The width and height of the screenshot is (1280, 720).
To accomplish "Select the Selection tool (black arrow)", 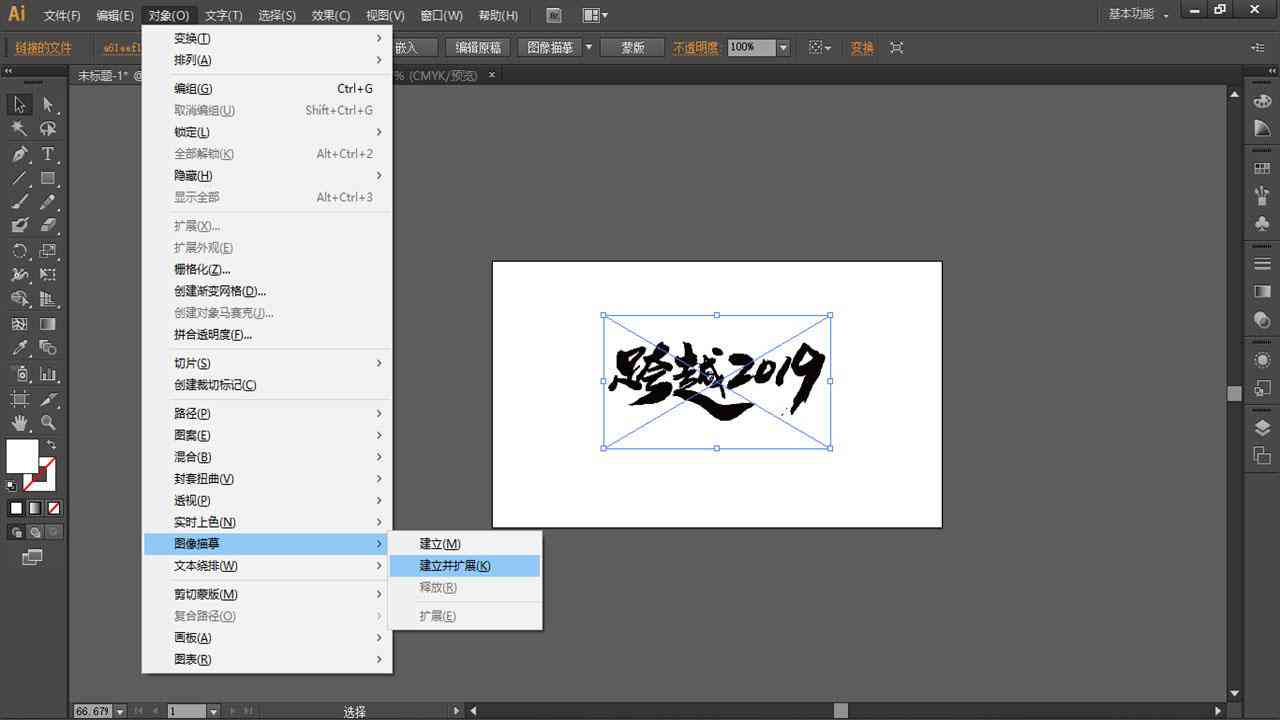I will pyautogui.click(x=19, y=104).
